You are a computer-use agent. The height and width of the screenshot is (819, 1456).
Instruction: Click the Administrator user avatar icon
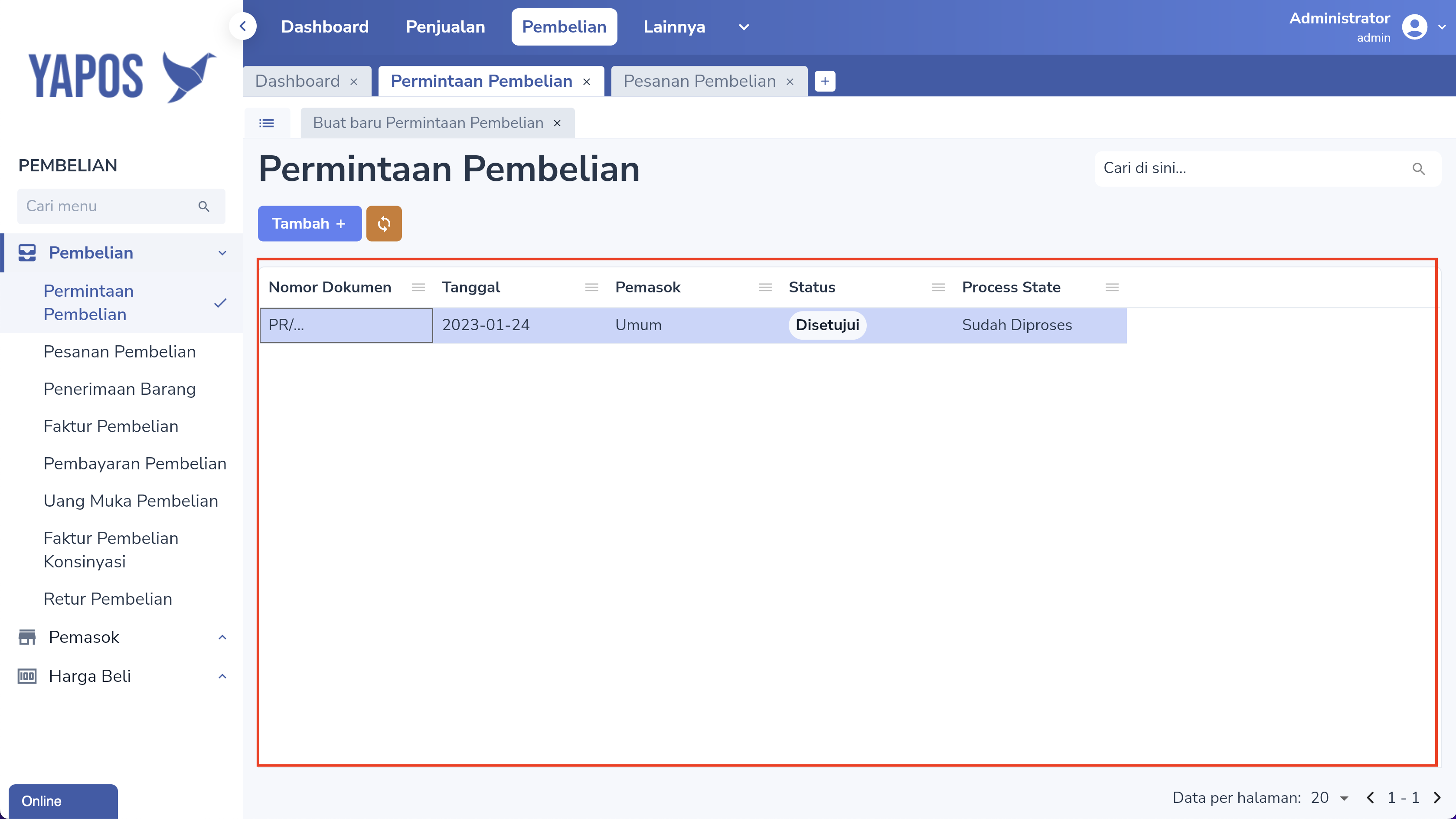[1414, 26]
